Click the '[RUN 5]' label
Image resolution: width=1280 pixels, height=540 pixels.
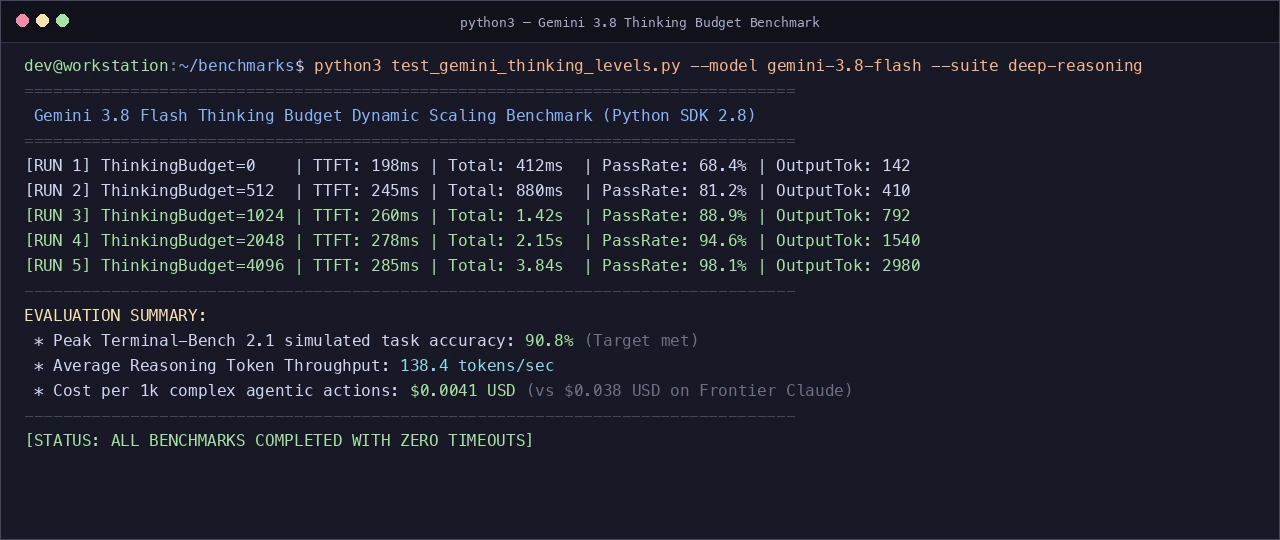[x=58, y=266]
